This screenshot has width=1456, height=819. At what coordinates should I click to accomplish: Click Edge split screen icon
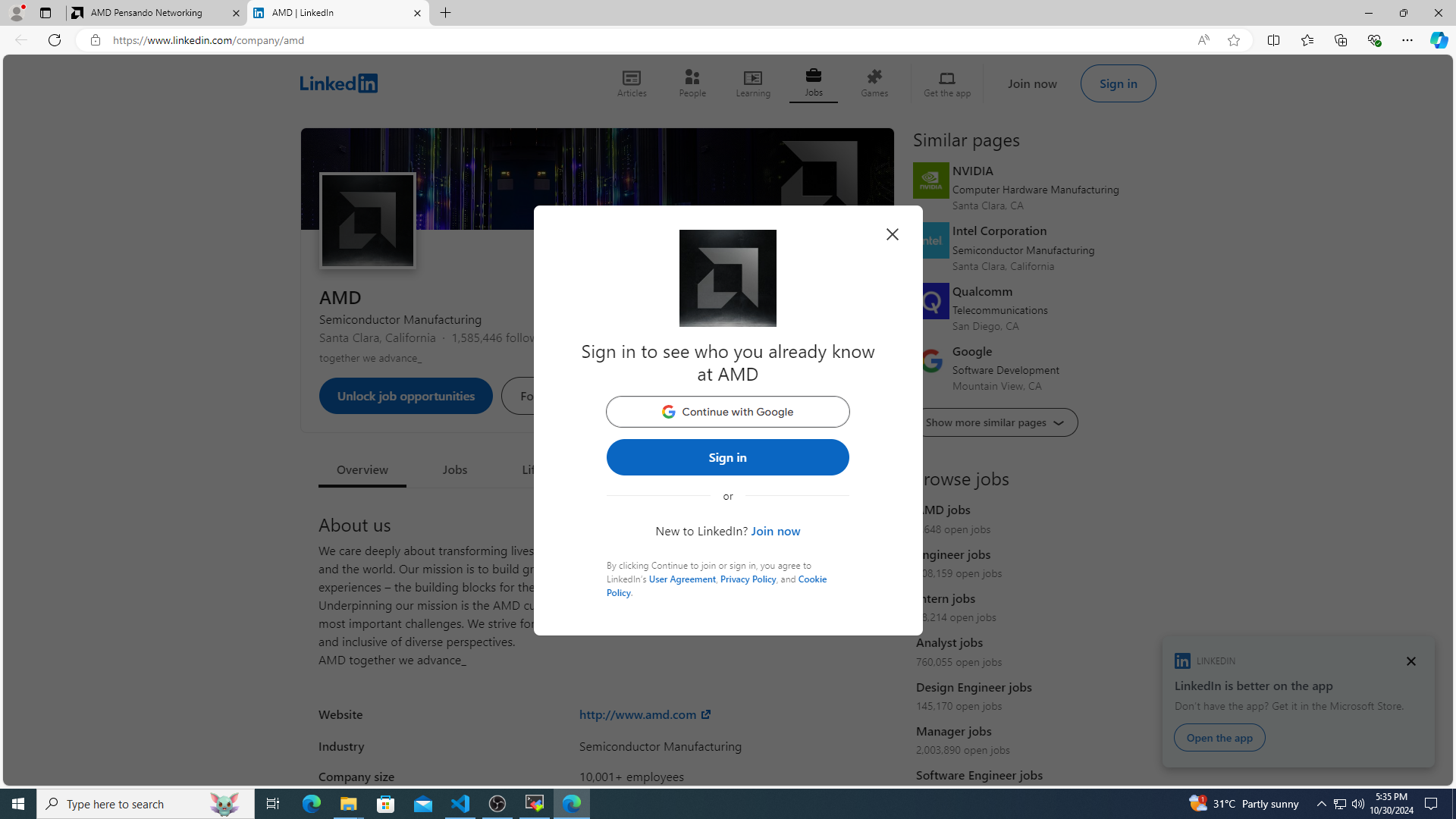(1273, 40)
